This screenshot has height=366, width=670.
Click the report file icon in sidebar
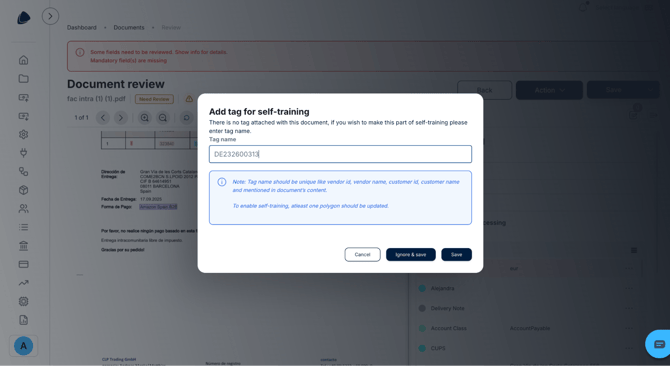[24, 320]
